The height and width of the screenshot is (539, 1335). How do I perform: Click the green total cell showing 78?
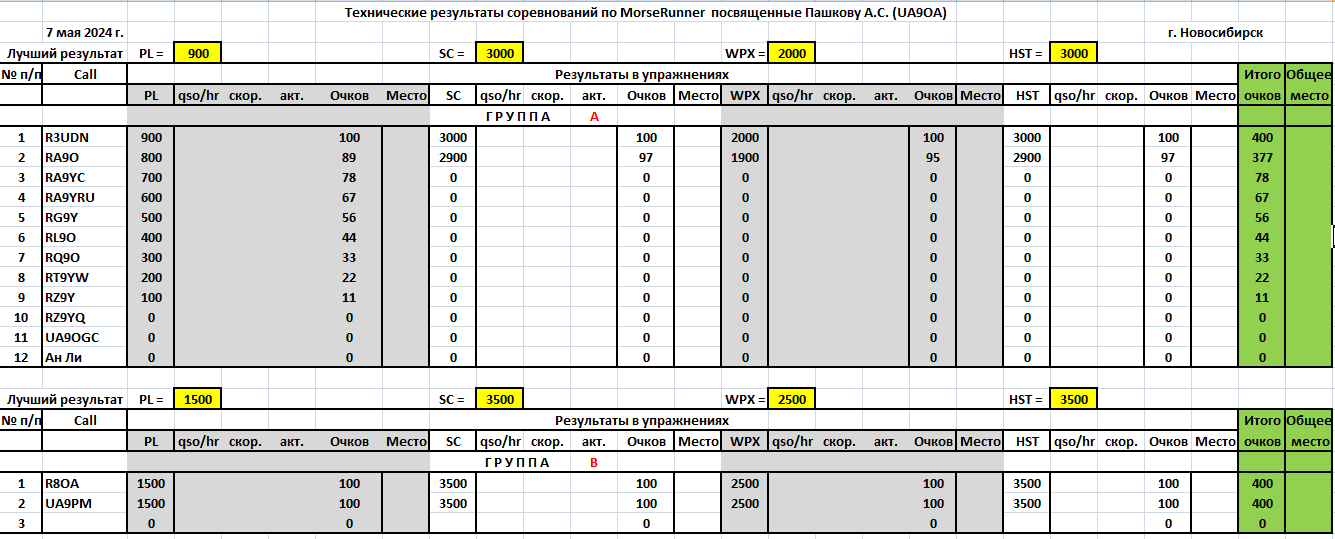pyautogui.click(x=1260, y=177)
